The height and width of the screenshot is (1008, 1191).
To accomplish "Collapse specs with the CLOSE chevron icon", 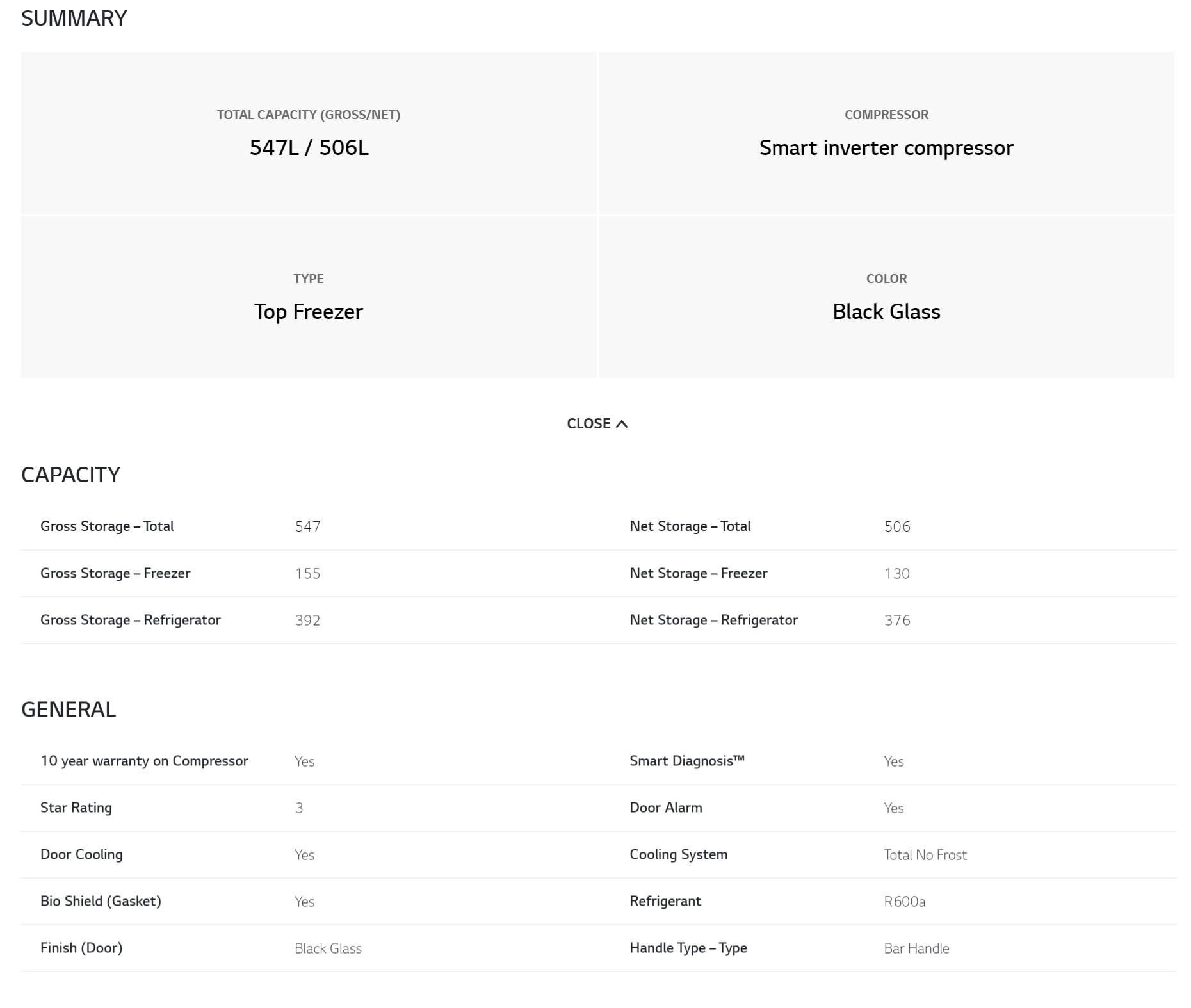I will 621,424.
